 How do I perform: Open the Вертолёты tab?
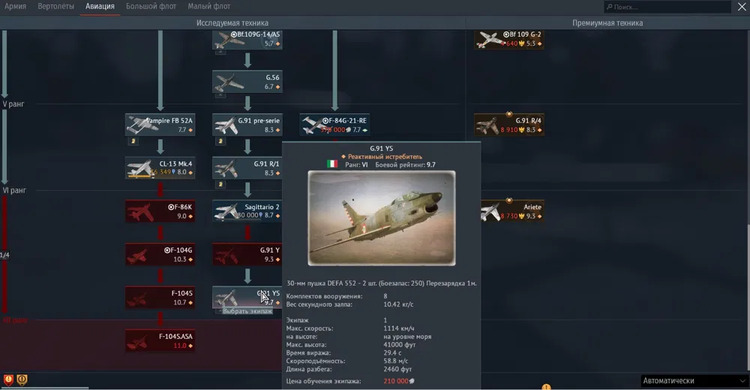click(56, 7)
